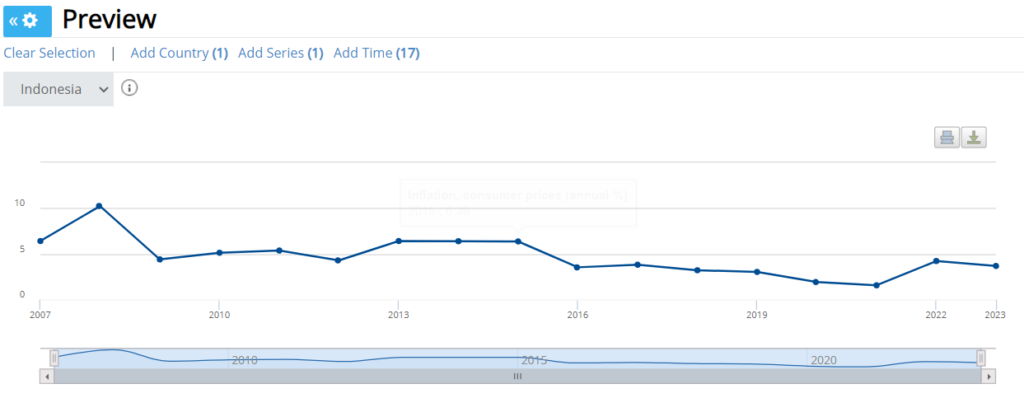This screenshot has height=398, width=1024.
Task: Open Add Series selection
Action: click(x=281, y=54)
